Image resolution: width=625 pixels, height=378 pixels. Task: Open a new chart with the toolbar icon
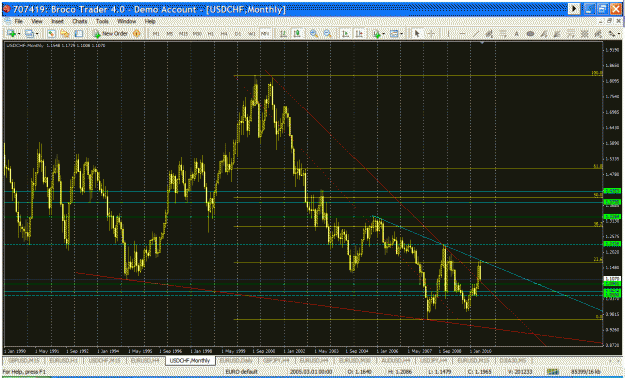pos(11,34)
